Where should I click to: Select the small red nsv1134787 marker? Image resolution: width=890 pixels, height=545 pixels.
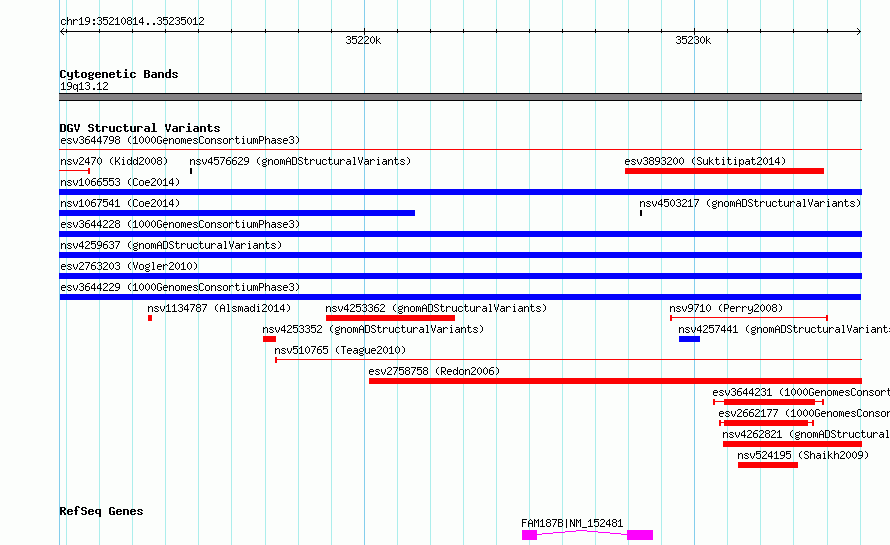click(x=150, y=318)
